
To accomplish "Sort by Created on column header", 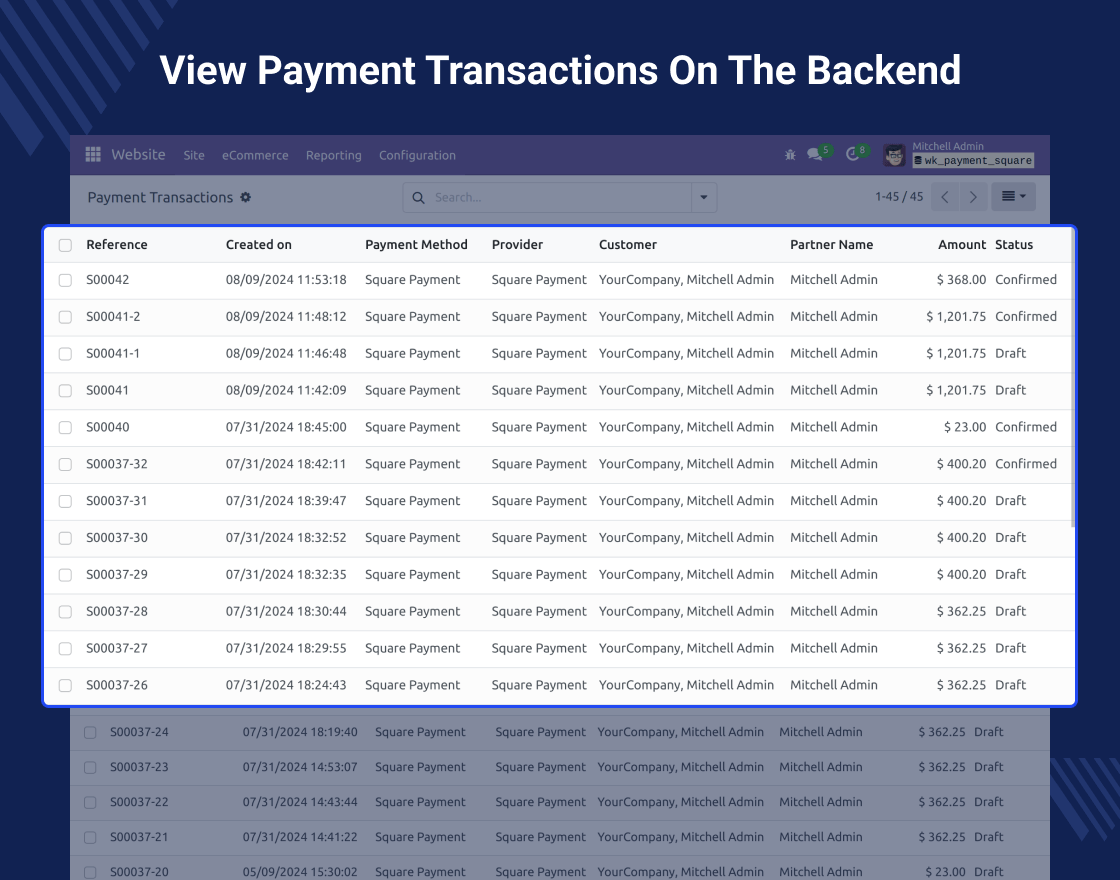I will [259, 244].
